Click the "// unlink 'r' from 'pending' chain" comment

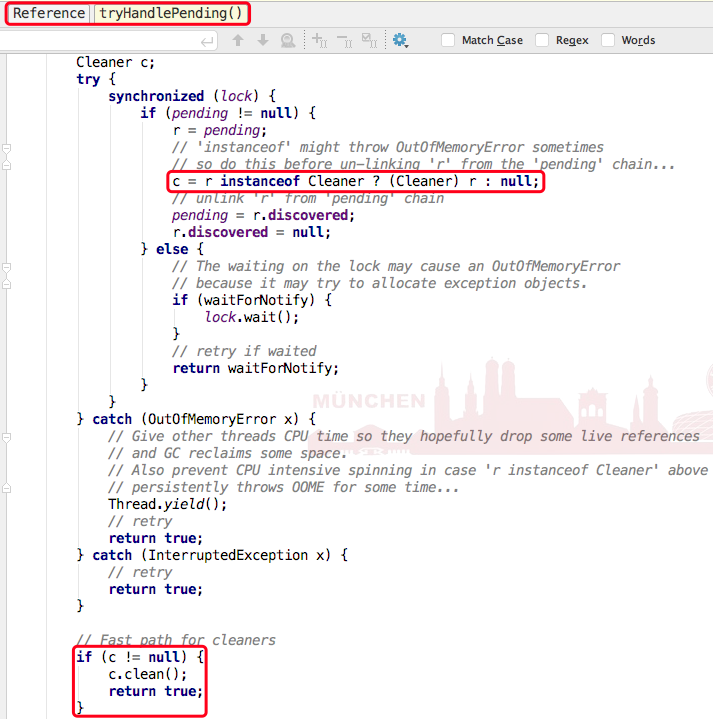pos(308,198)
